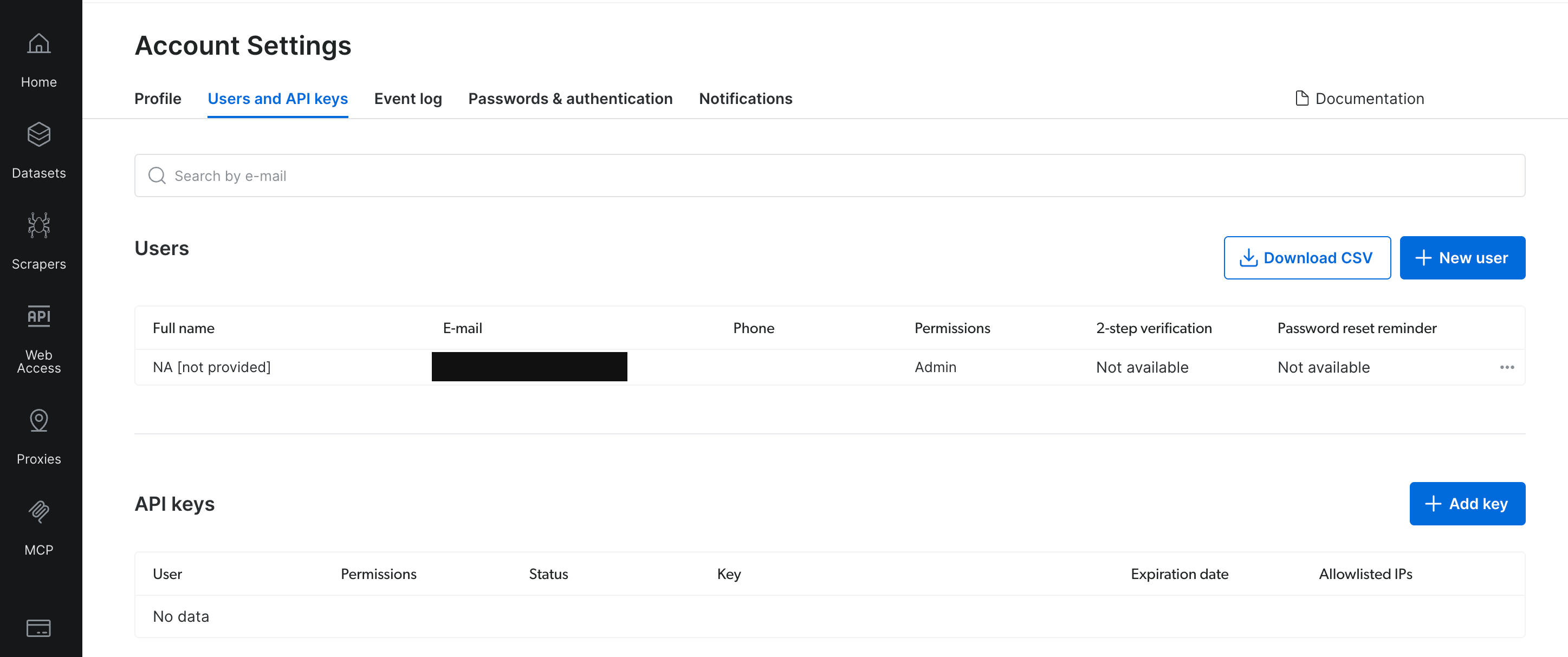Open the Datasets sidebar icon
The height and width of the screenshot is (657, 1568).
point(38,135)
